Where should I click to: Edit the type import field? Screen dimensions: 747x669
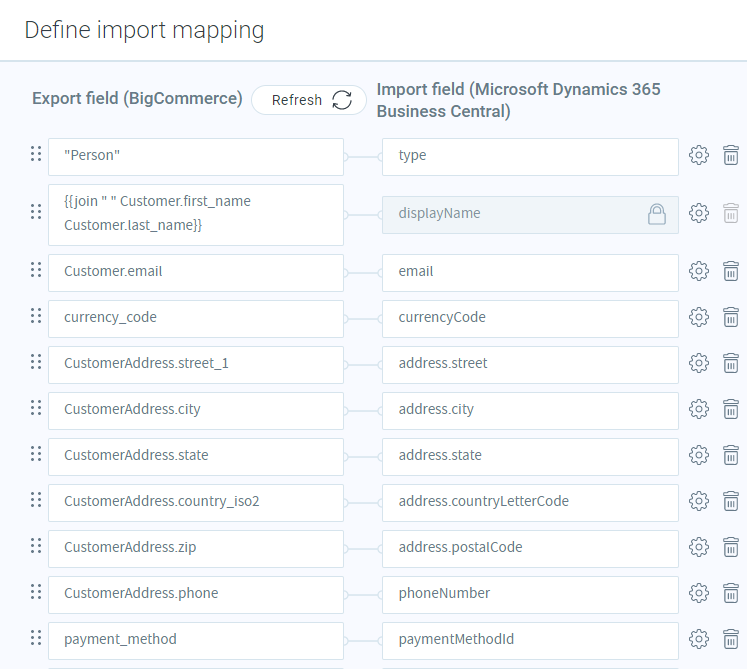pos(530,157)
